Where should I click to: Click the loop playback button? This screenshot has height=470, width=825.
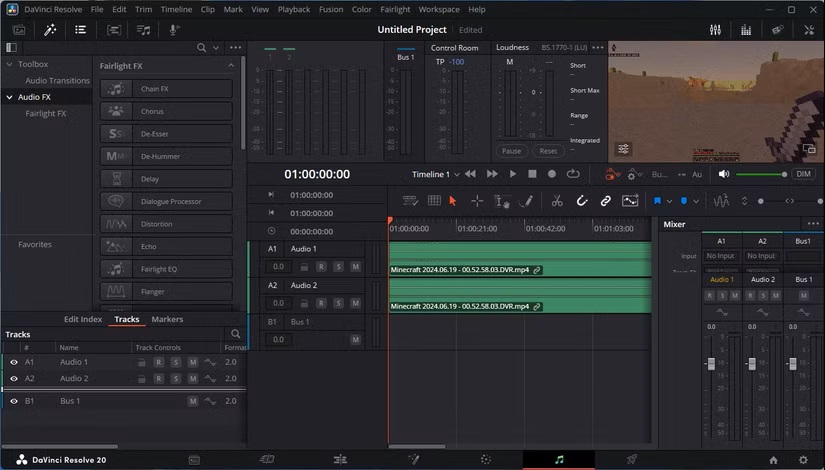(x=573, y=174)
